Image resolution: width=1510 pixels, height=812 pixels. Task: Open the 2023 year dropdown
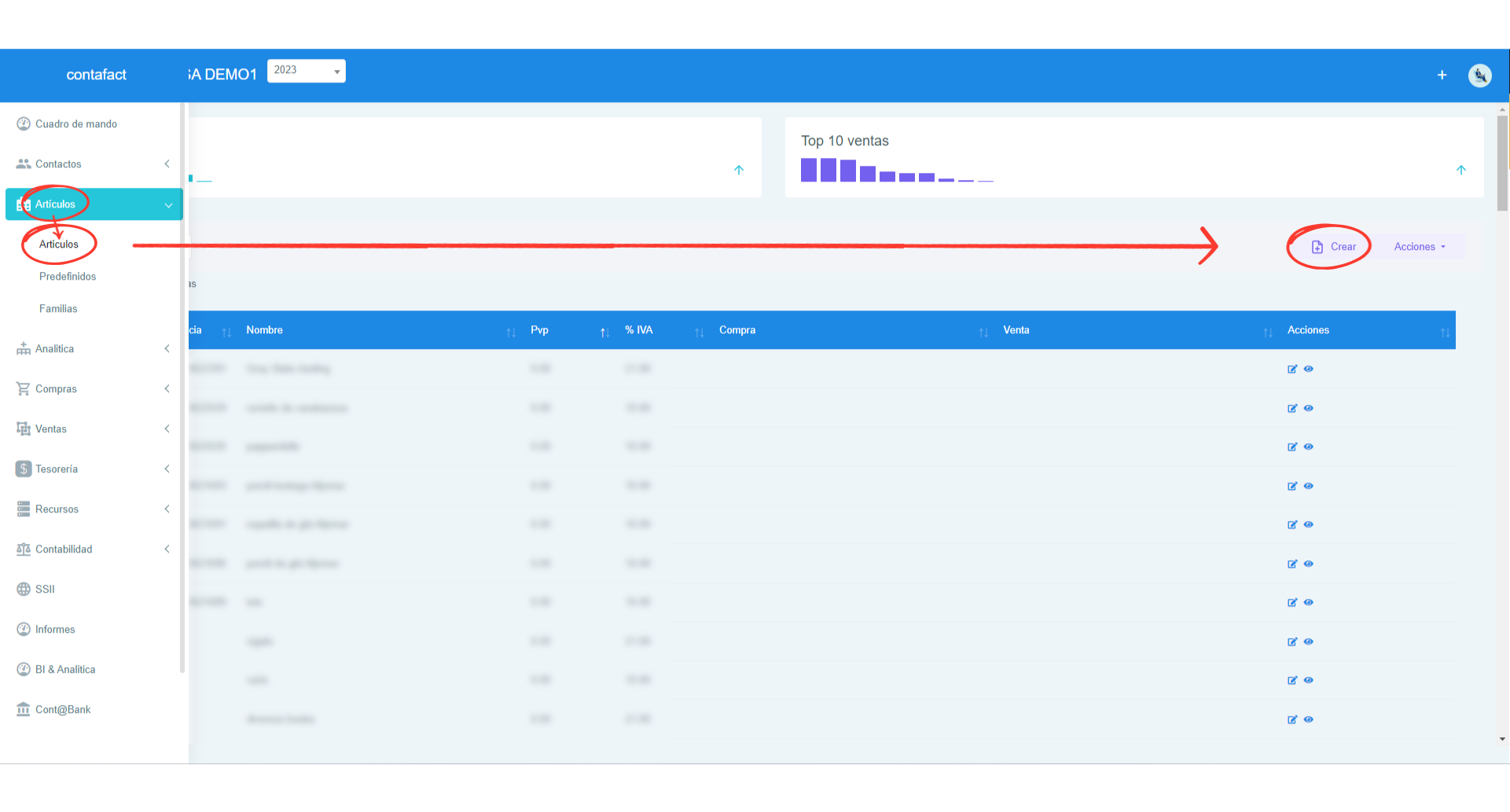306,71
